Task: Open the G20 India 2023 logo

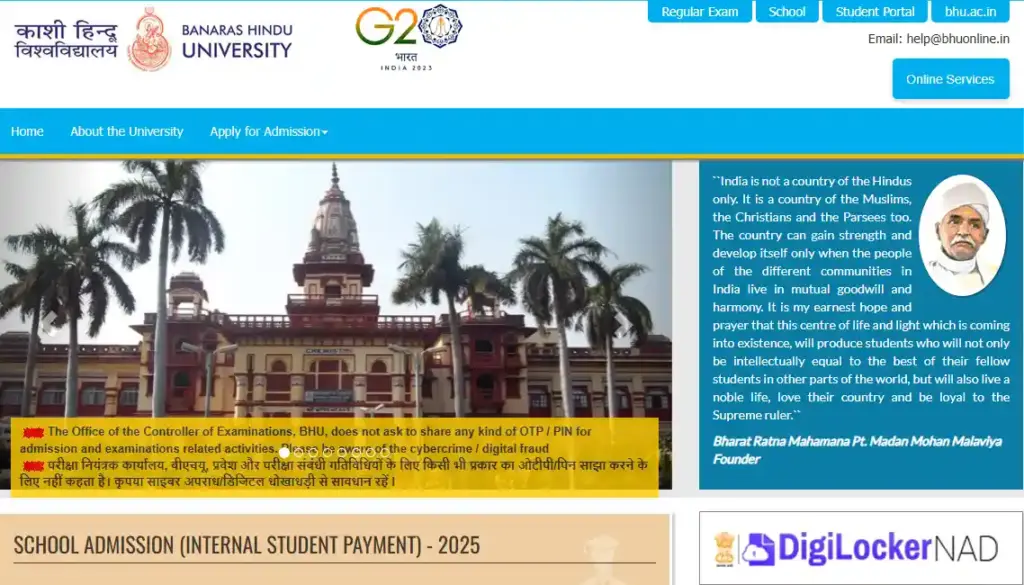Action: [408, 36]
